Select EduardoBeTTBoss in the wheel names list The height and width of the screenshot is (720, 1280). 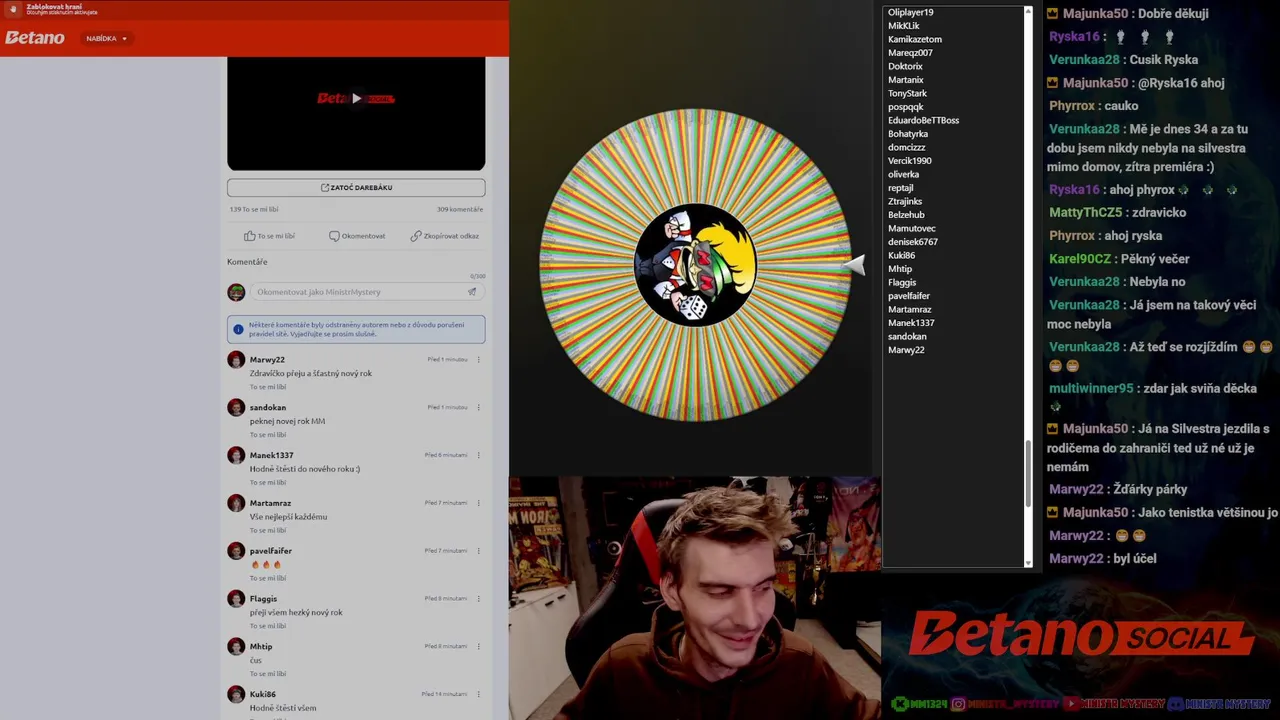click(x=923, y=120)
